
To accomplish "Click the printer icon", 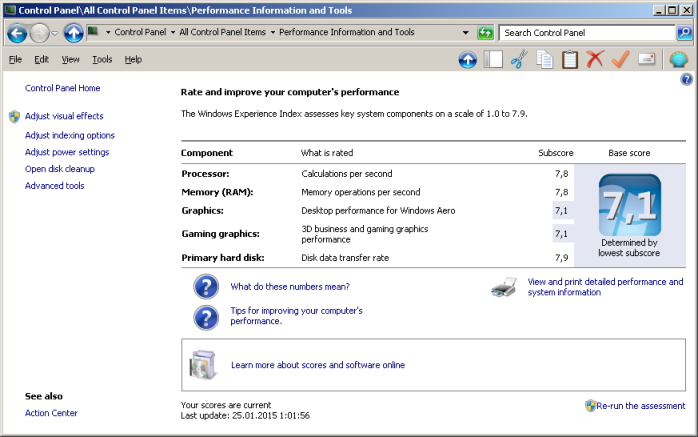I will tap(504, 287).
